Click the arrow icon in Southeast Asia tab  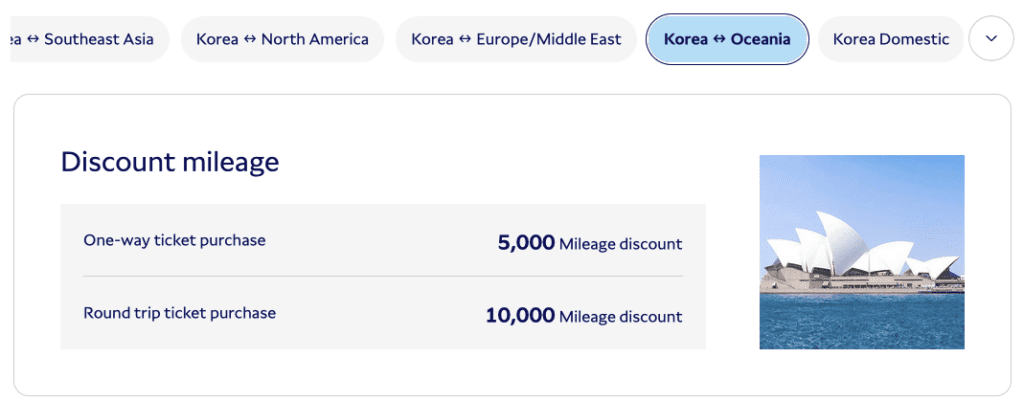(x=33, y=40)
